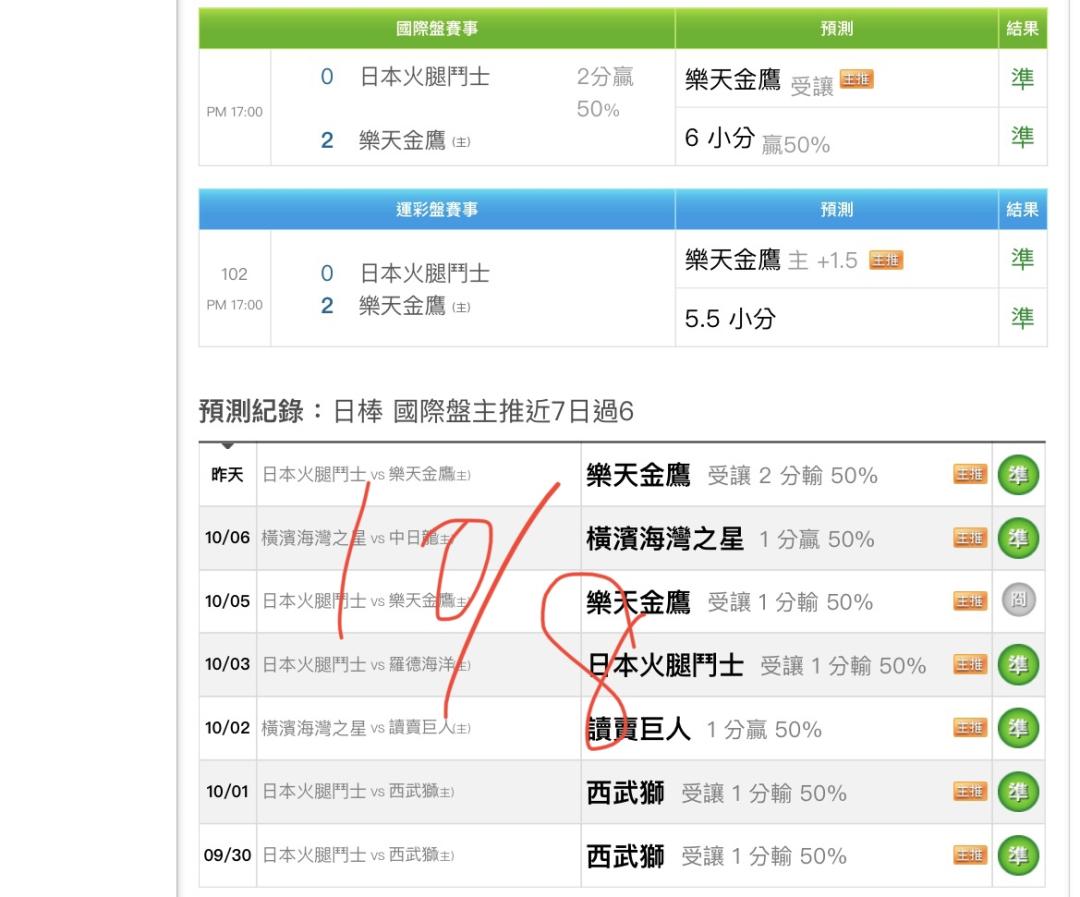This screenshot has width=1080, height=897.
Task: Select the 國際盤賽事 table header
Action: [437, 28]
